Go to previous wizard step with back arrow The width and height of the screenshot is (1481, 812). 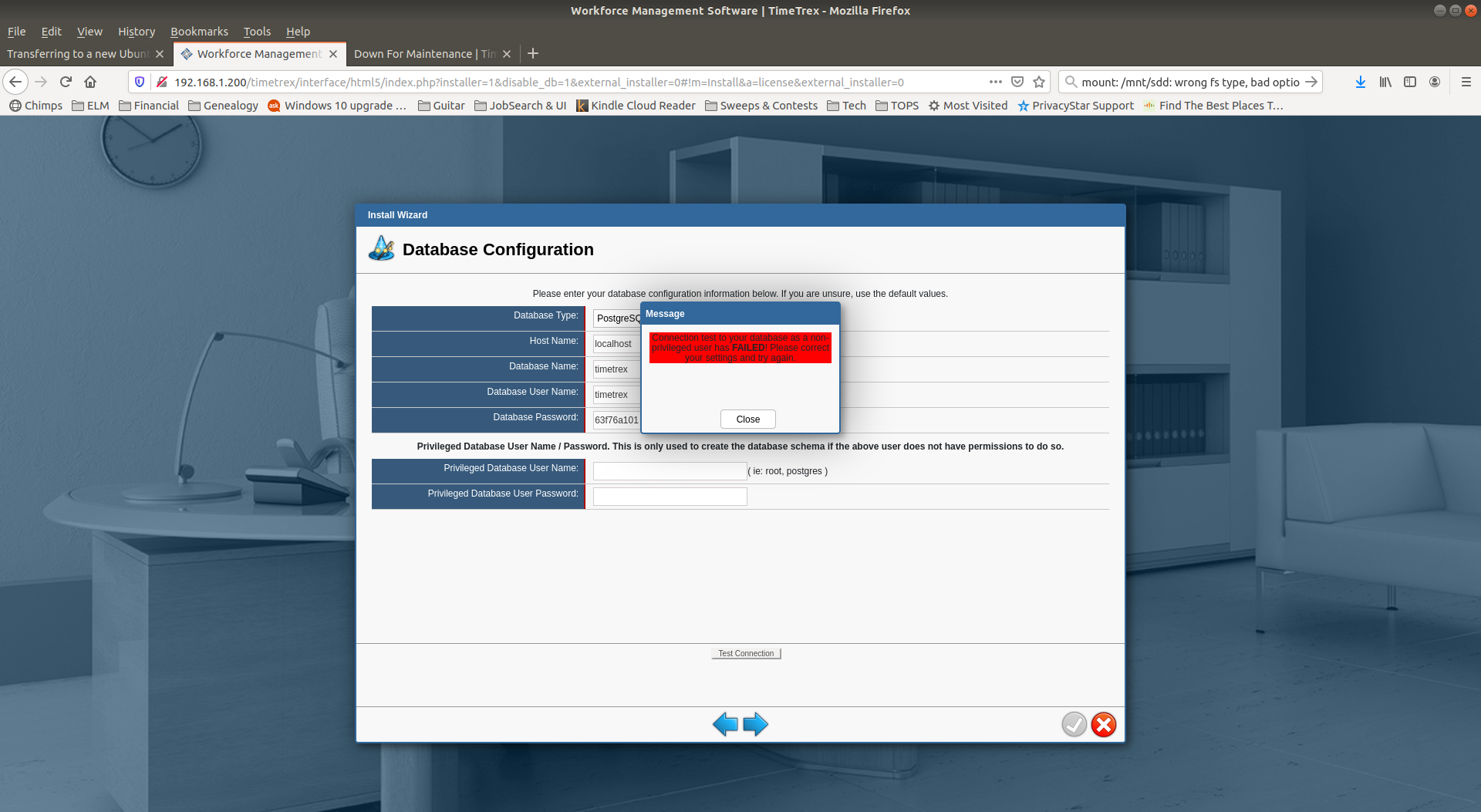[x=725, y=724]
